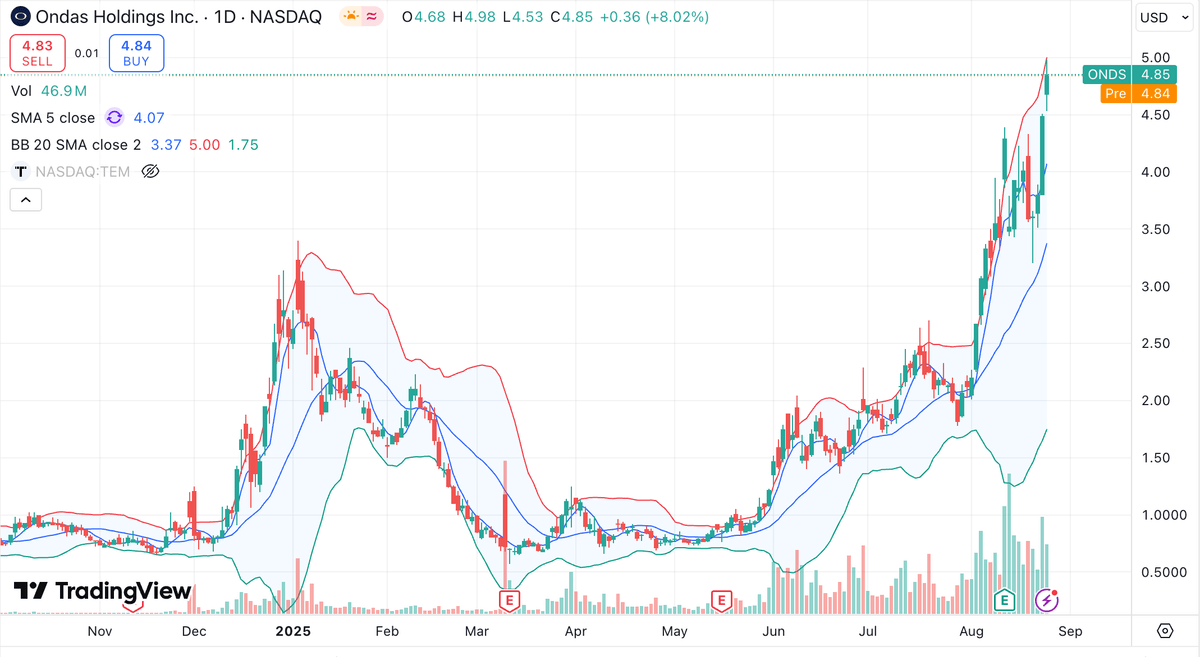Click the 2025 label on time axis
This screenshot has height=657, width=1200.
tap(295, 631)
